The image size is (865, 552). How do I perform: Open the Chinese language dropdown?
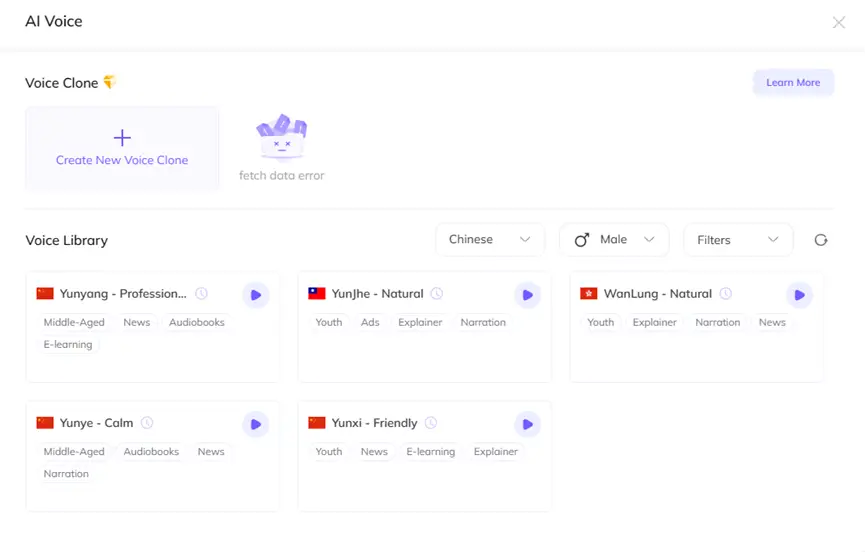click(x=490, y=240)
